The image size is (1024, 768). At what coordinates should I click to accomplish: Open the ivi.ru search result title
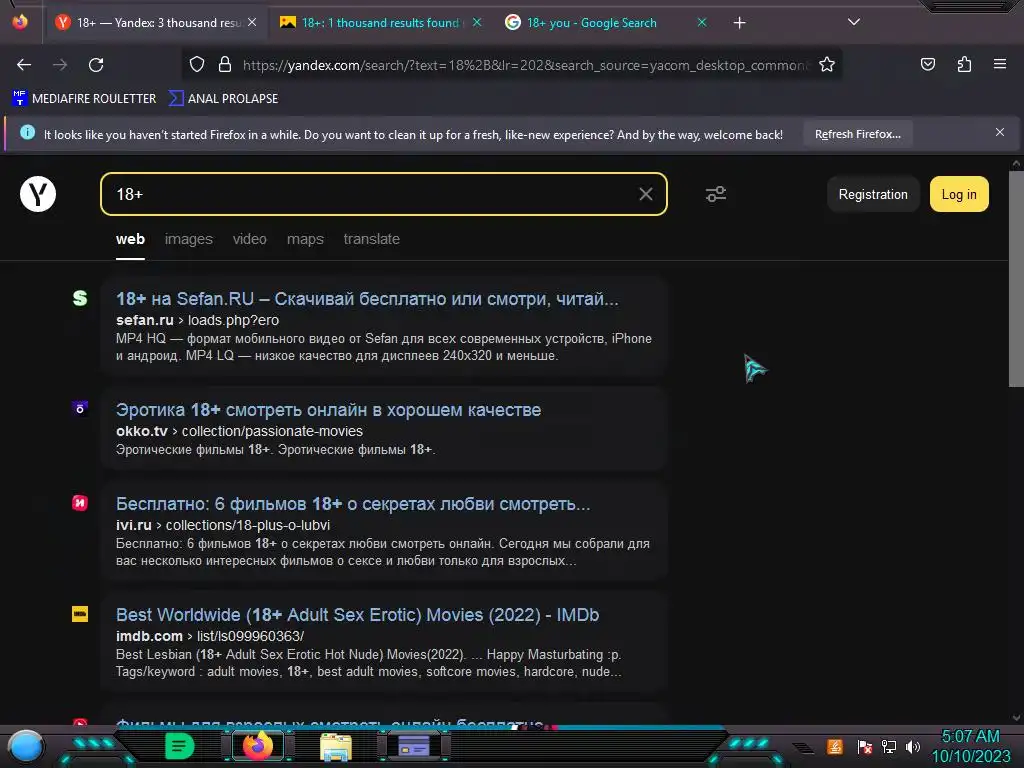tap(353, 504)
